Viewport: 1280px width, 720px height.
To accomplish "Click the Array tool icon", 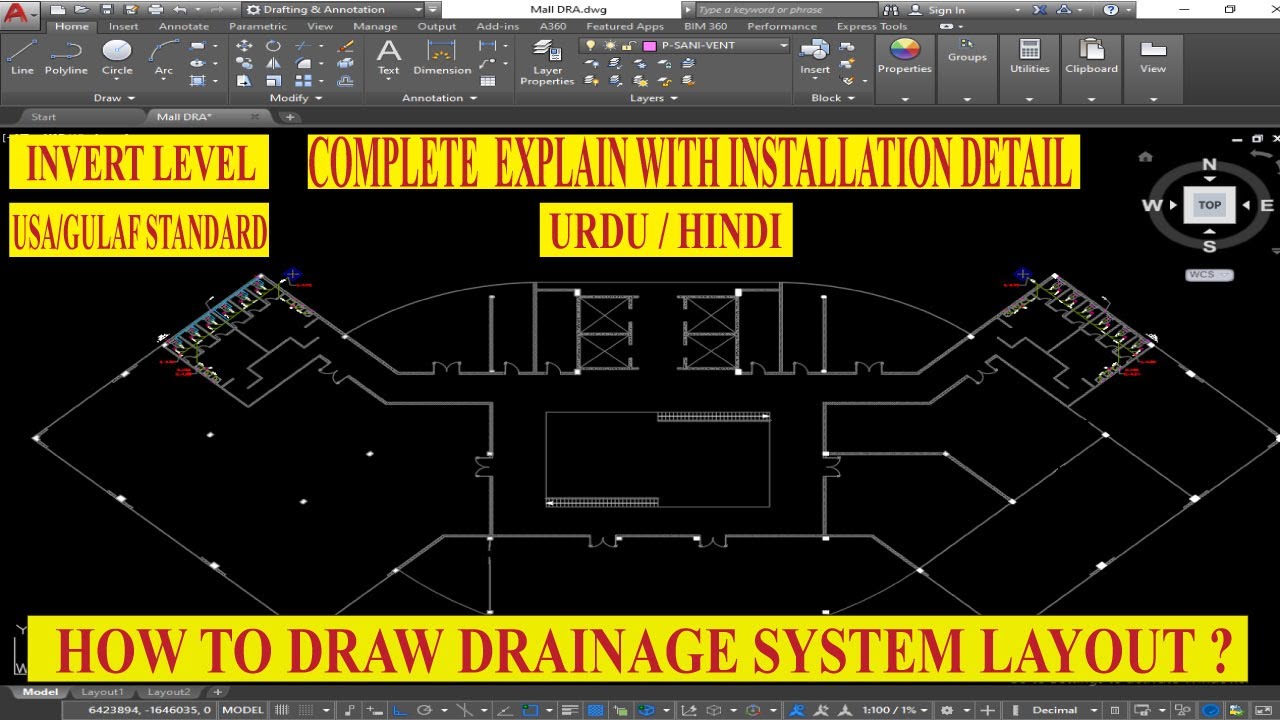I will pos(303,80).
